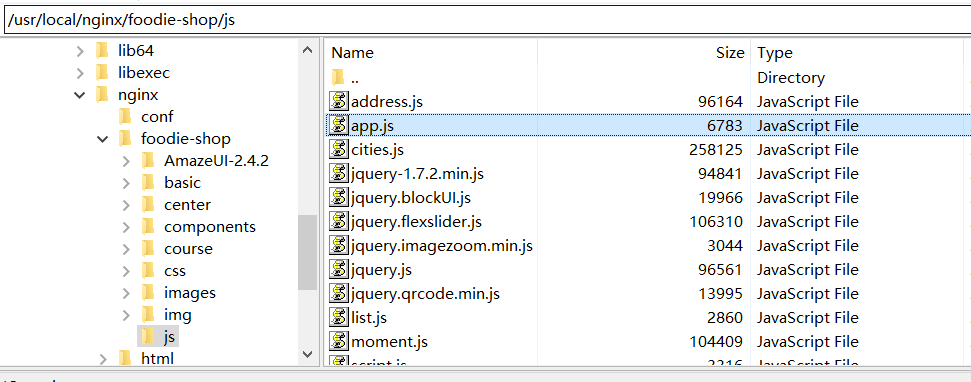This screenshot has height=382, width=971.
Task: Click the css folder icon in tree
Action: 149,271
